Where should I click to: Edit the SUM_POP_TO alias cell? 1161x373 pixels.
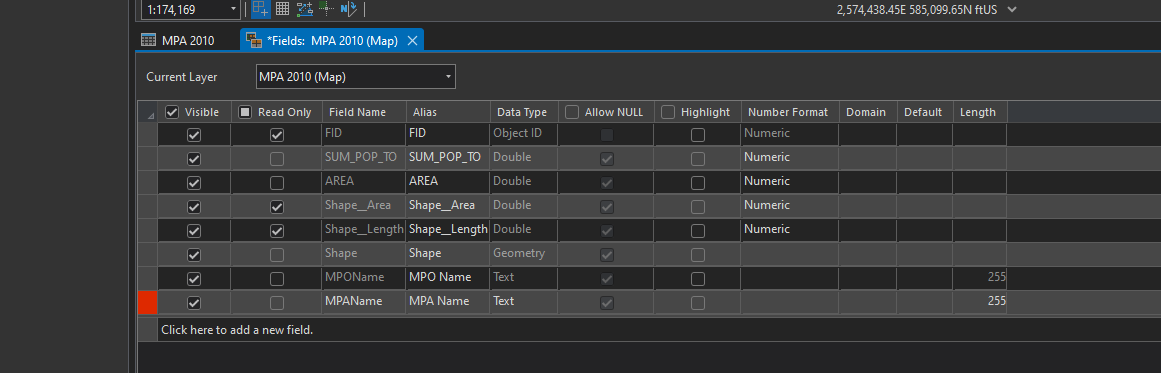447,158
